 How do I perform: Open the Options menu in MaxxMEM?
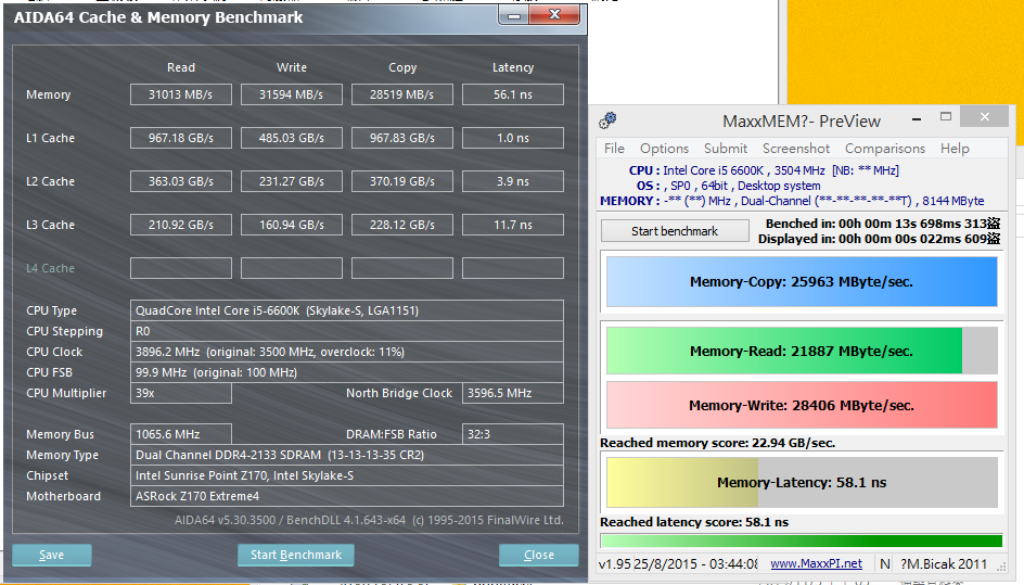pyautogui.click(x=664, y=148)
